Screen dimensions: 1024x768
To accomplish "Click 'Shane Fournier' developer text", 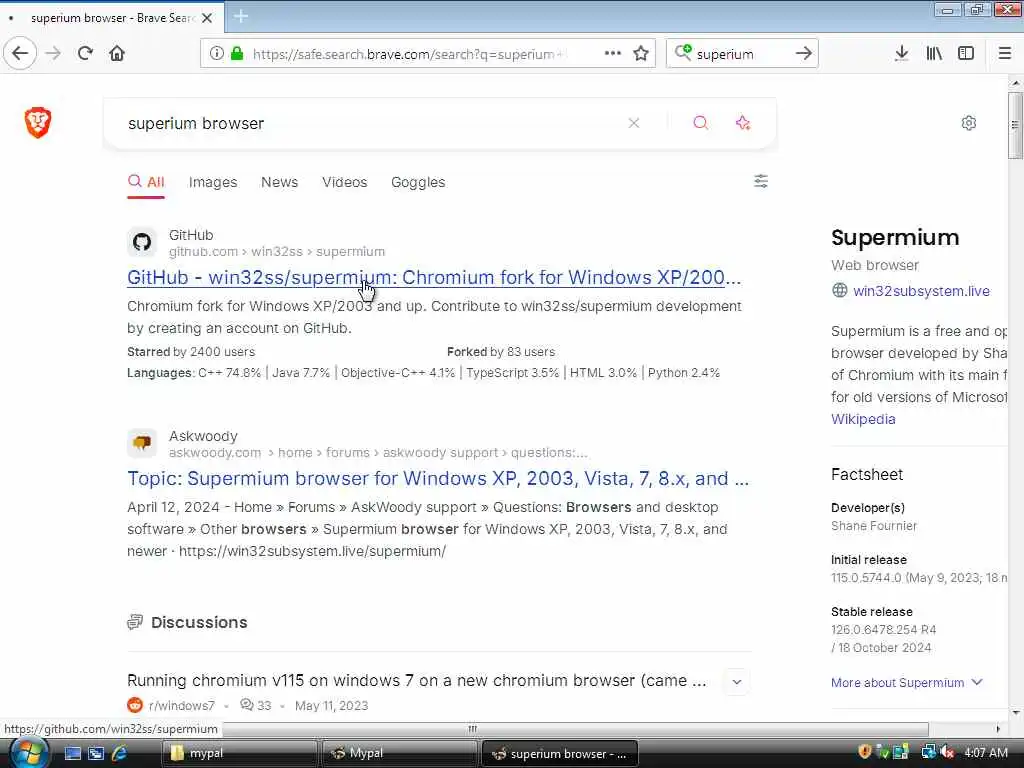I will click(x=874, y=526).
